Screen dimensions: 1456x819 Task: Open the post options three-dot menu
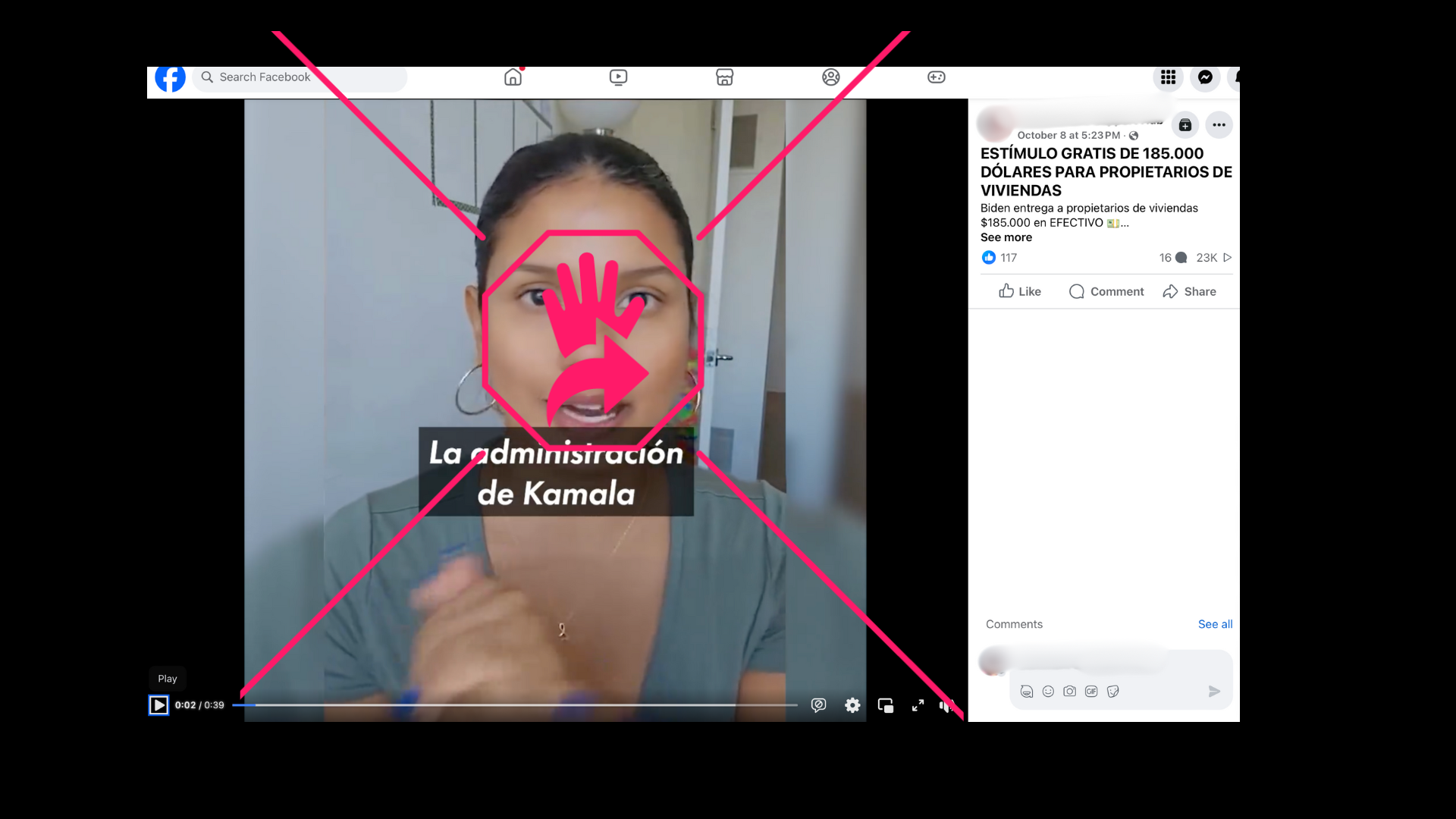tap(1218, 125)
